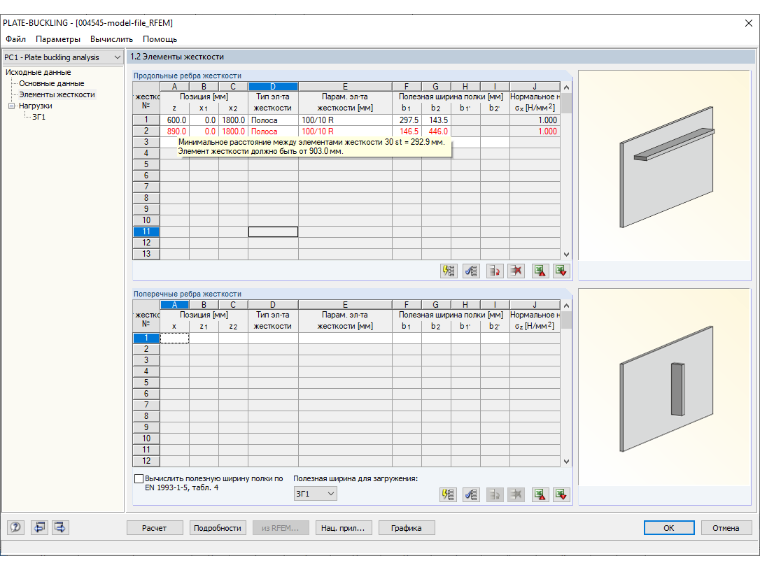Click the help icon at the bottom left
760x570 pixels.
pyautogui.click(x=16, y=527)
